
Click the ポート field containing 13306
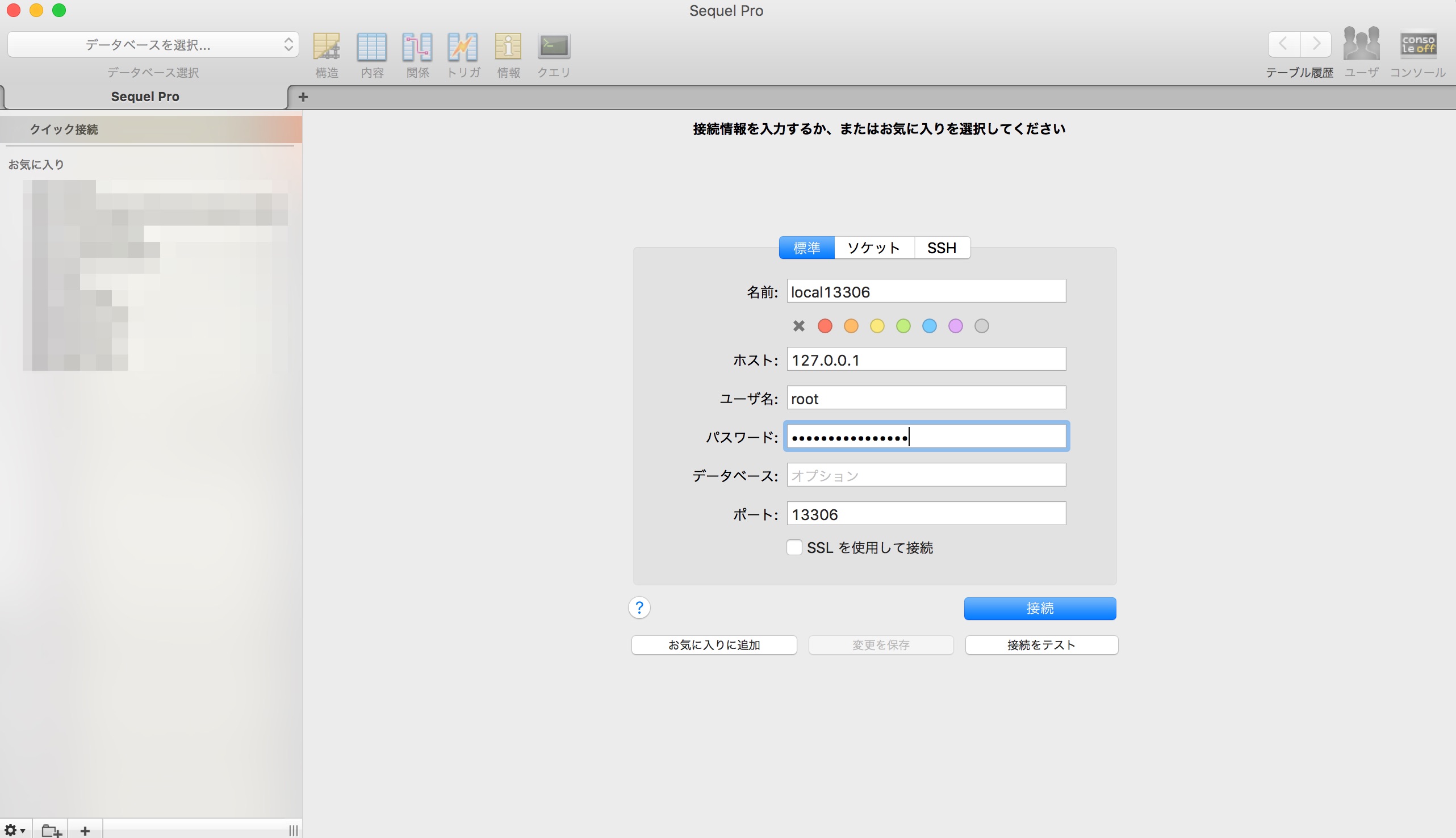pos(926,513)
